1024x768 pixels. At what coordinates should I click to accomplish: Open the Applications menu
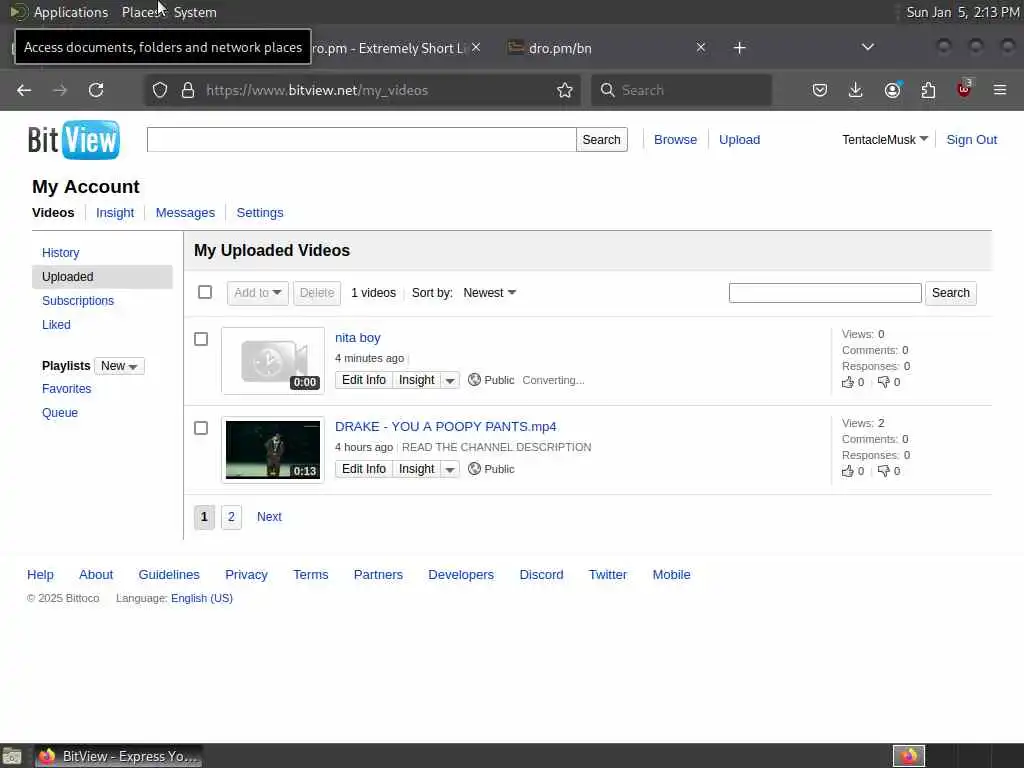coord(71,12)
